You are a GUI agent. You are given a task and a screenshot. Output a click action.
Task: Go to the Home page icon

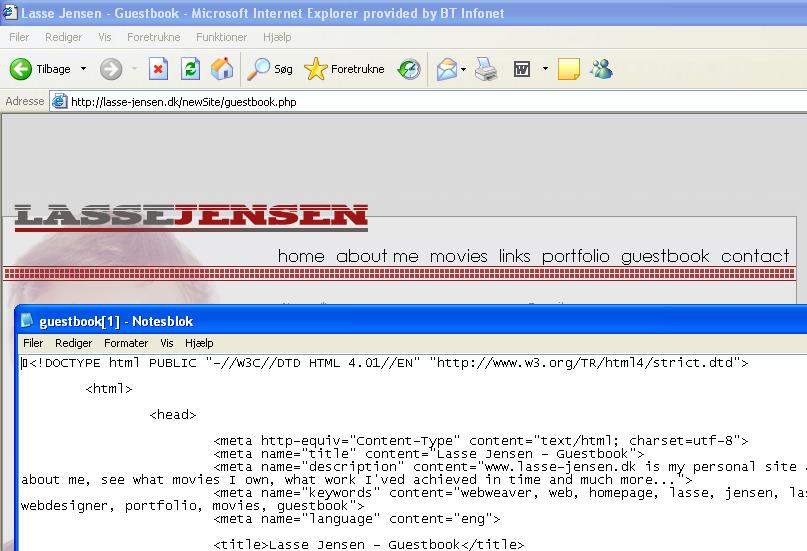click(222, 69)
